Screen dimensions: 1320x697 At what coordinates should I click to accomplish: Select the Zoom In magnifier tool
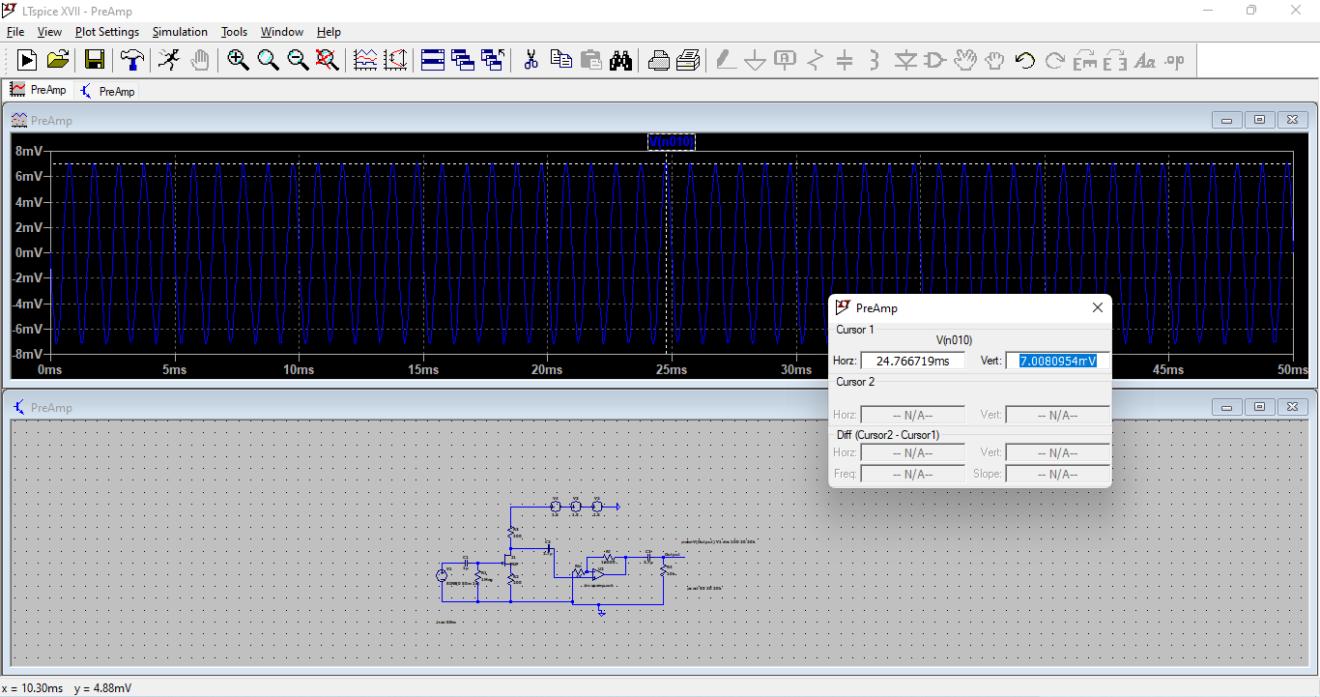click(237, 60)
